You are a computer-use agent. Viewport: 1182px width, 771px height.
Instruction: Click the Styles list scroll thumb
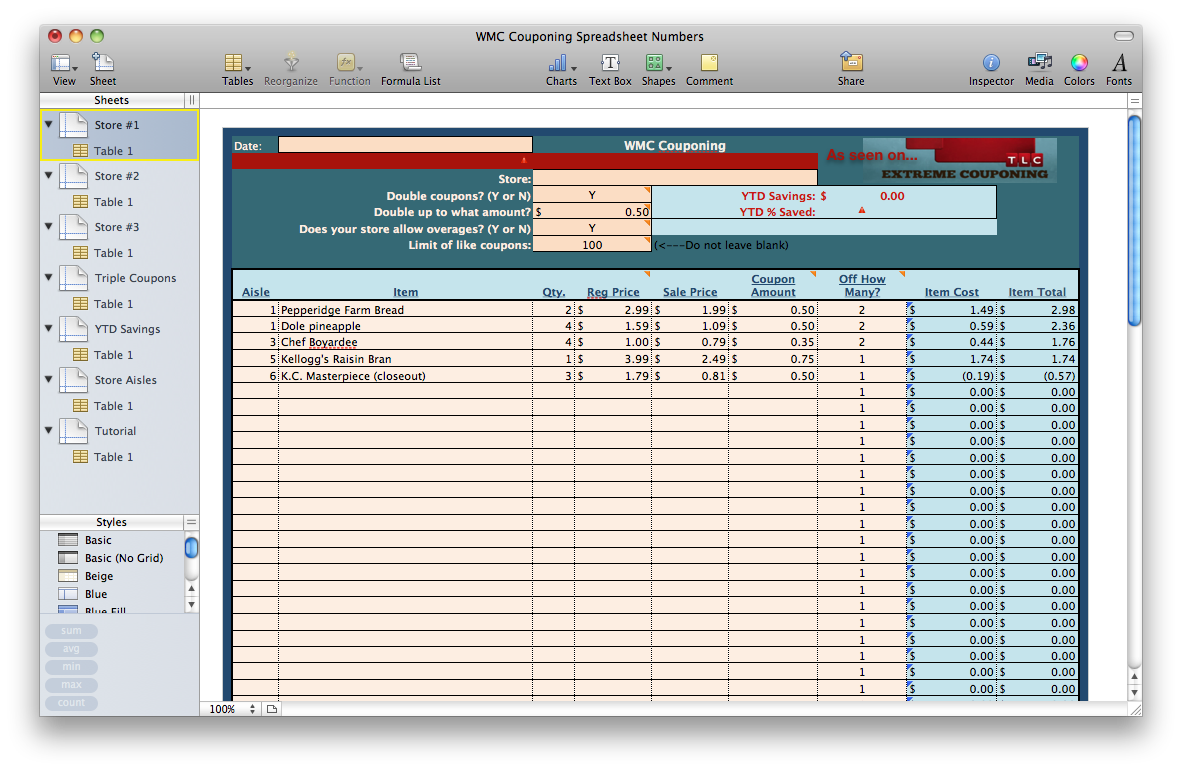[191, 548]
